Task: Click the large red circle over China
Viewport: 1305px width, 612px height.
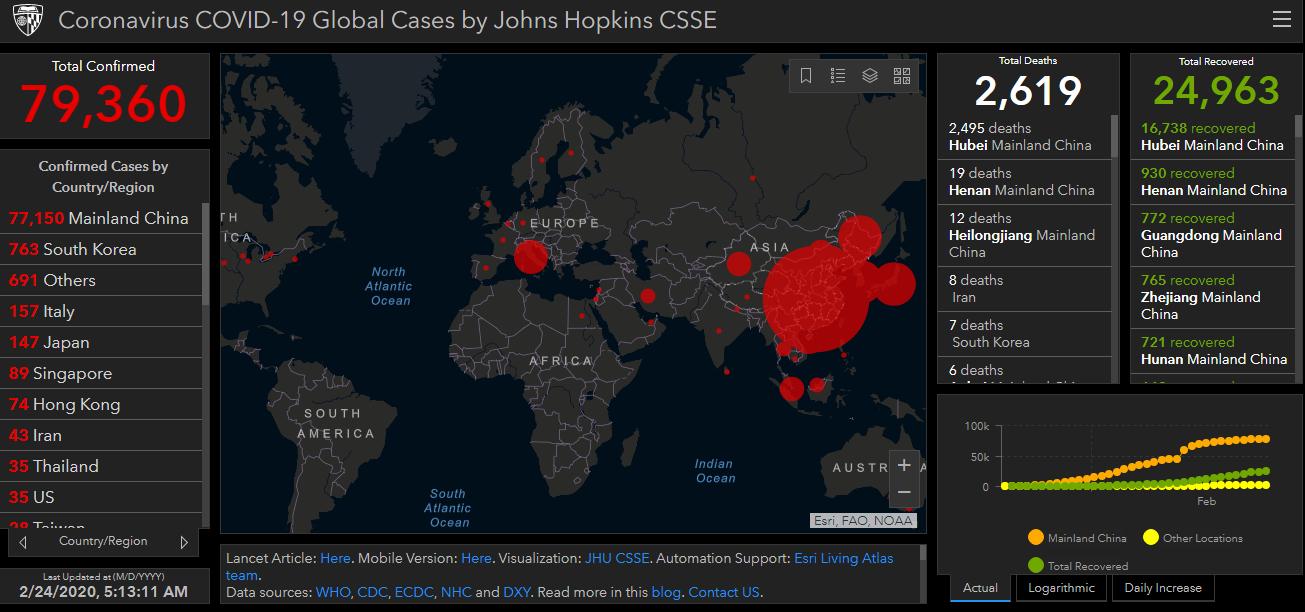Action: [x=815, y=300]
